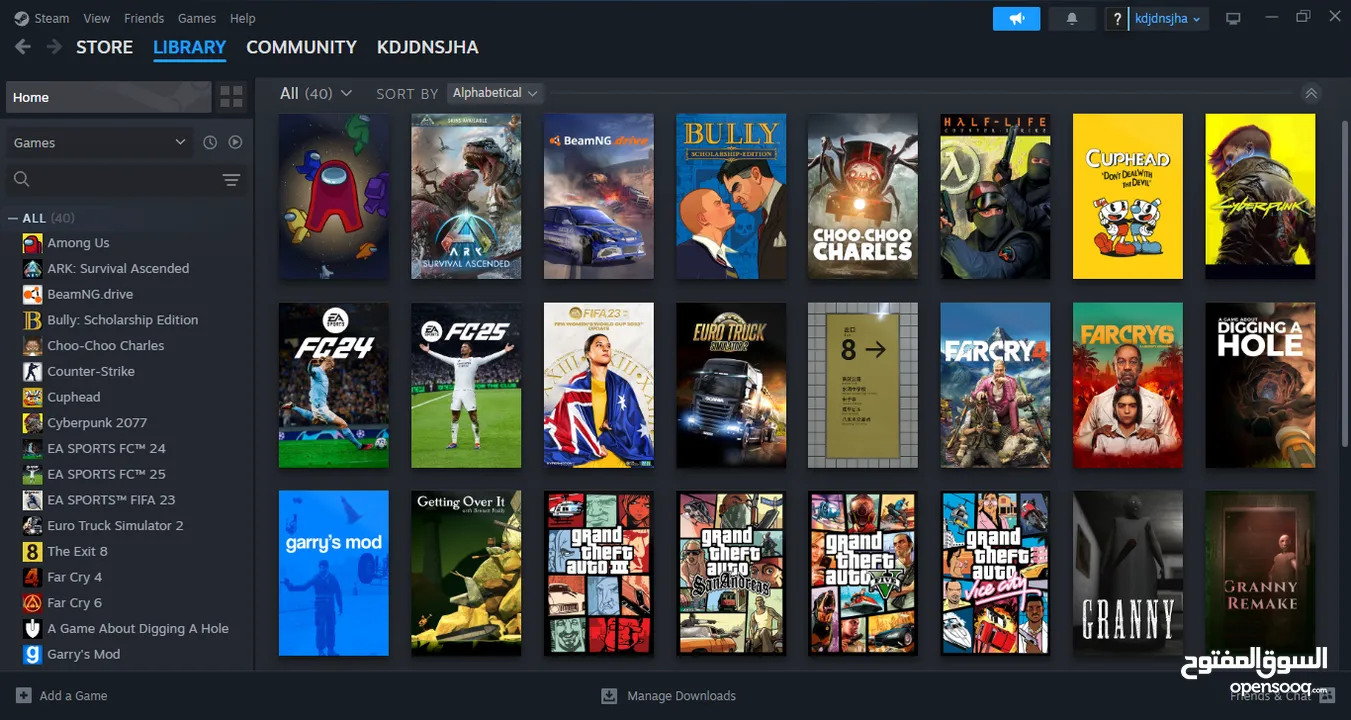Click the Manage Downloads tray icon
The image size is (1351, 720).
point(609,696)
